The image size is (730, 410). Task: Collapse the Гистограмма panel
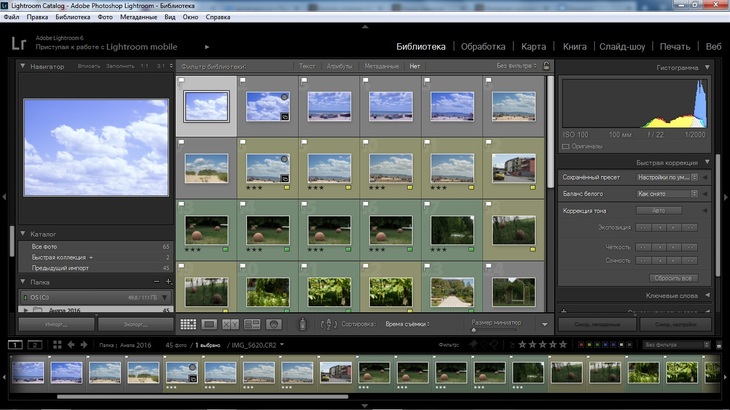[x=707, y=67]
